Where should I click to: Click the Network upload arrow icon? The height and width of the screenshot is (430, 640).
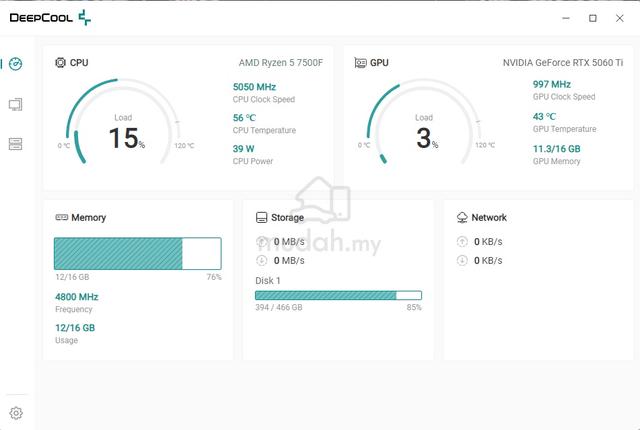click(x=462, y=242)
